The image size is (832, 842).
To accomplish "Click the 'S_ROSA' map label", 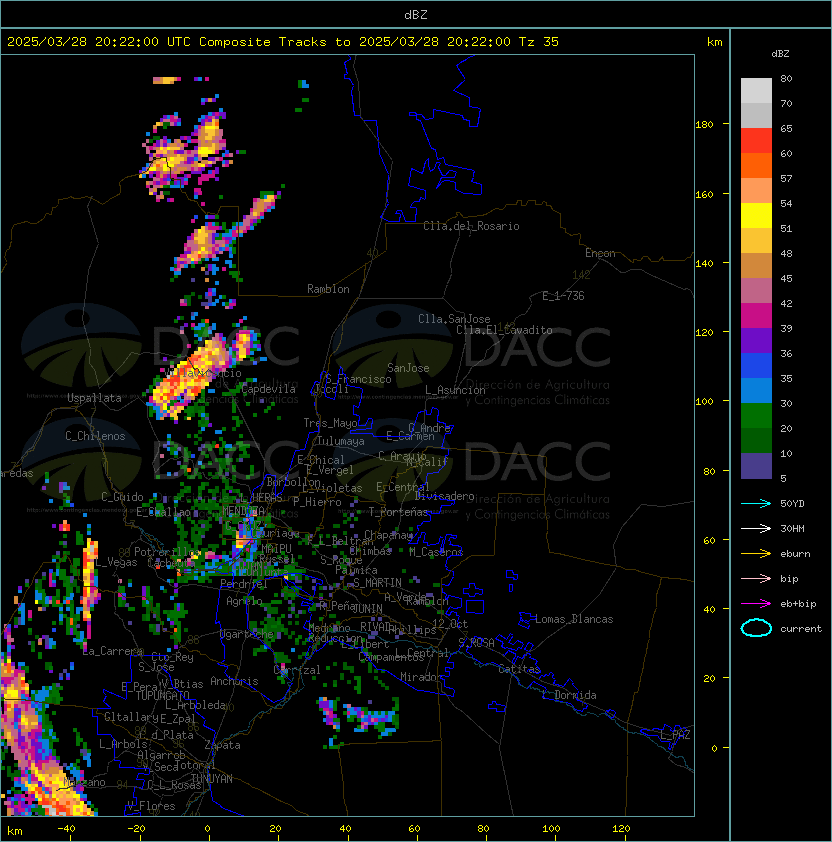I will tap(476, 643).
